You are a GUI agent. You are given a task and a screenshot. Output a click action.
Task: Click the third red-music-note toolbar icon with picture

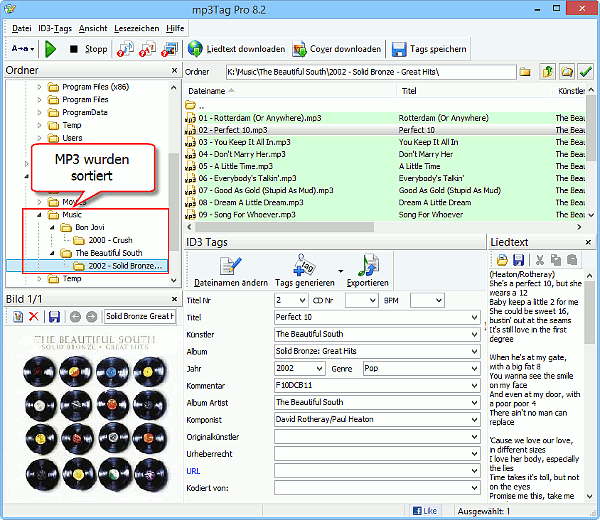coord(170,49)
